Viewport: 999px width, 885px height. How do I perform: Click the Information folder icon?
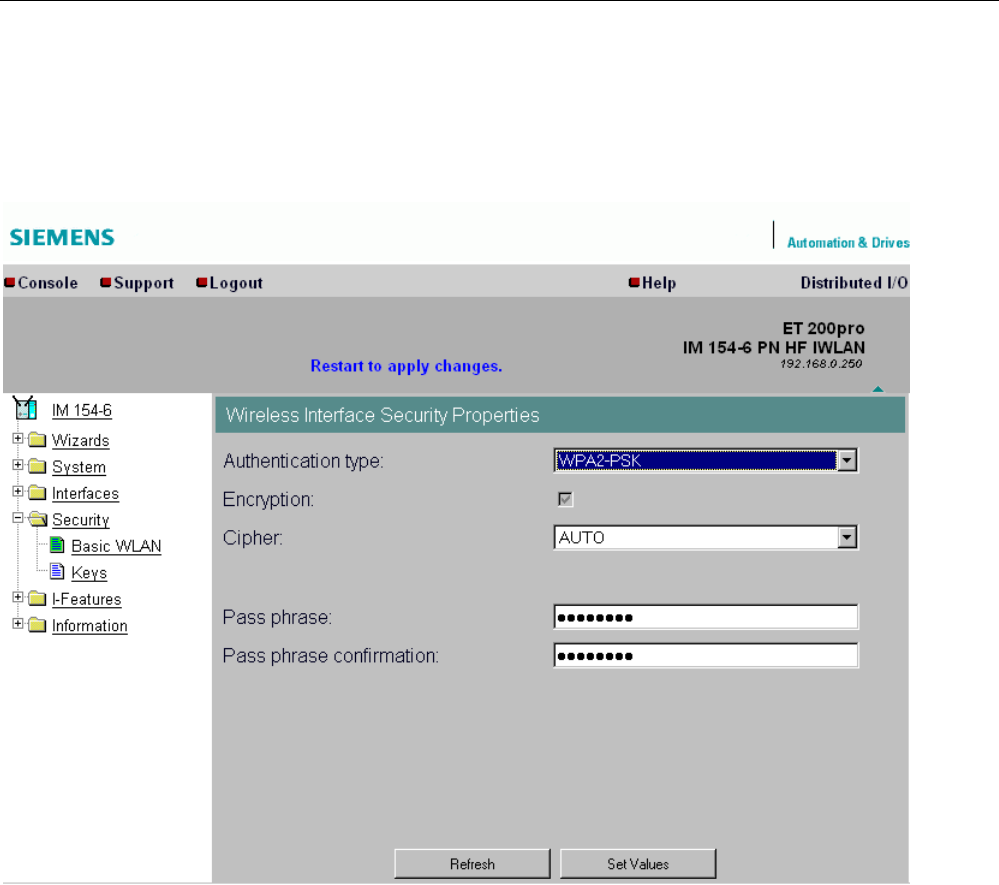38,625
